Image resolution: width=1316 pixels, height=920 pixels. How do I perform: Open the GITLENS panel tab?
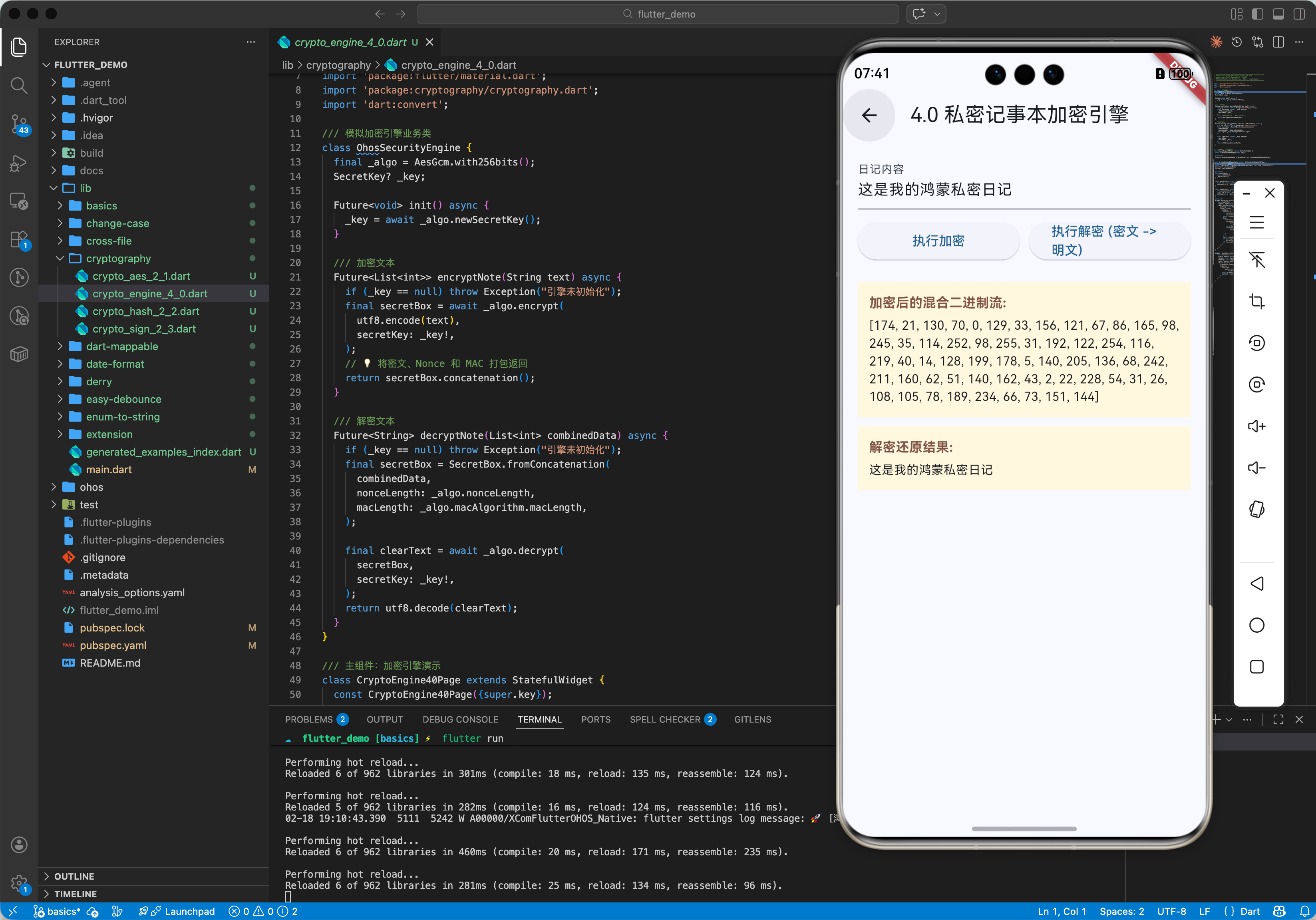click(752, 719)
